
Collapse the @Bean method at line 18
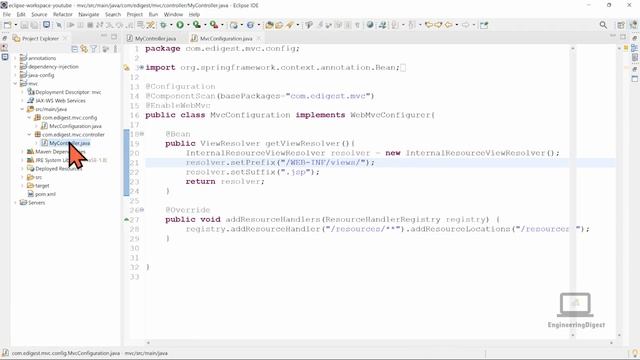pyautogui.click(x=142, y=134)
